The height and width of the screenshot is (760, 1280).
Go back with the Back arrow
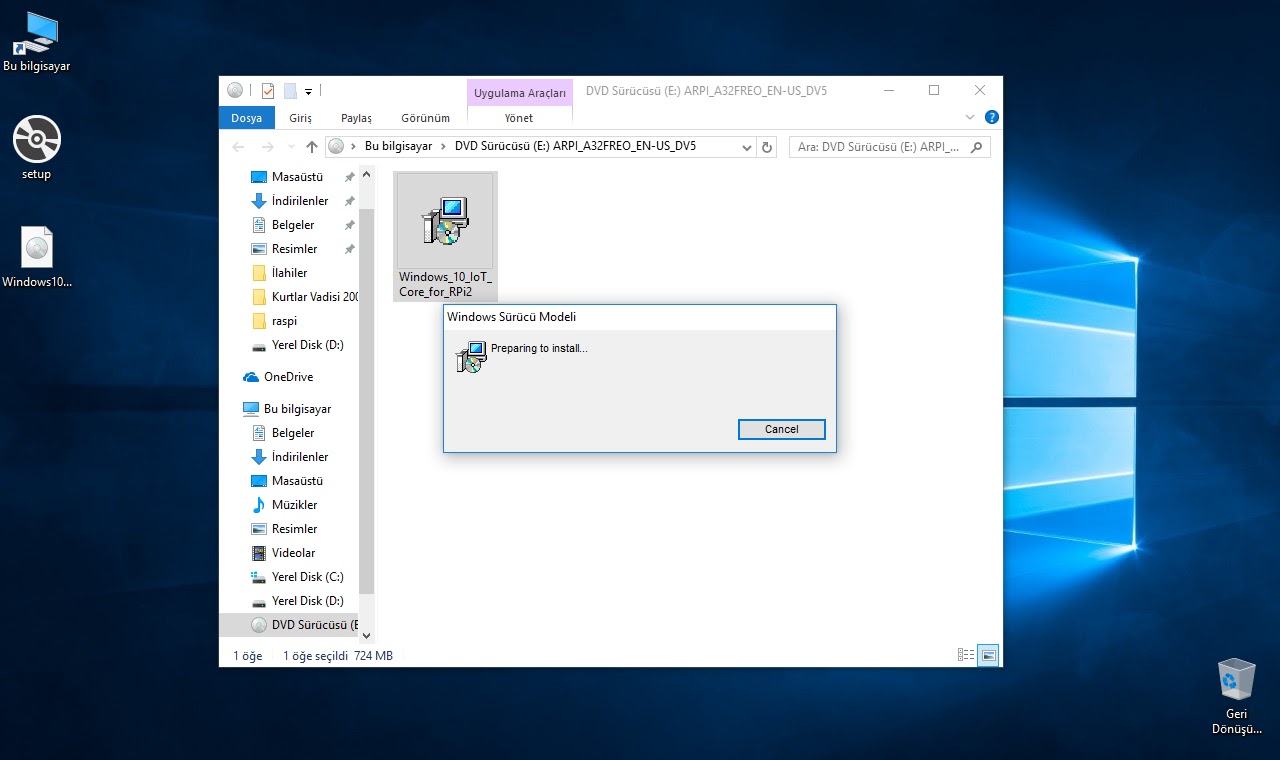(x=238, y=147)
